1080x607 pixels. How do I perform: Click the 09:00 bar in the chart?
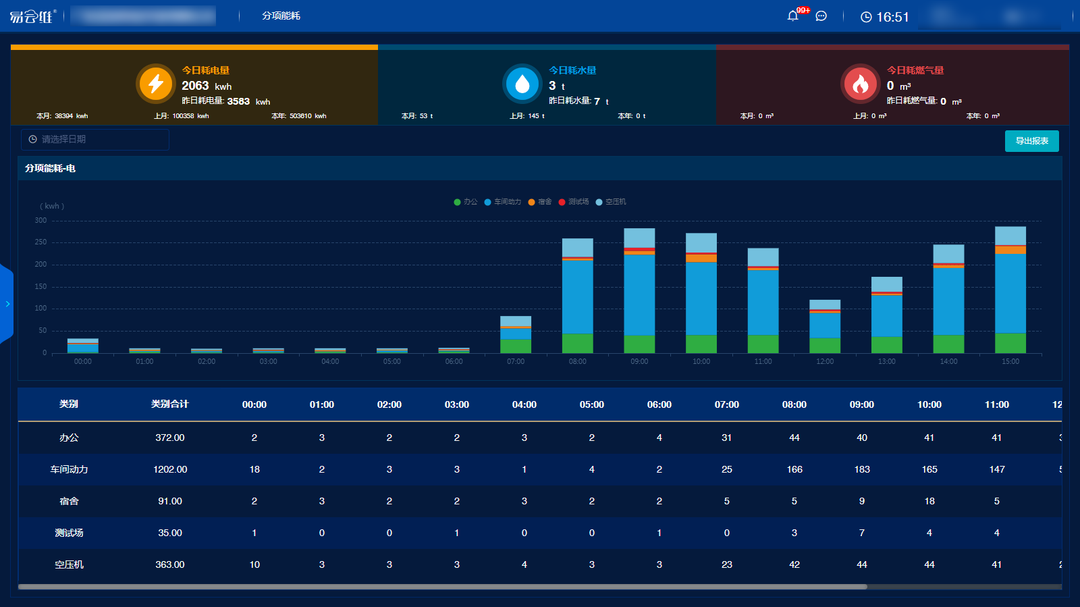[x=639, y=295]
